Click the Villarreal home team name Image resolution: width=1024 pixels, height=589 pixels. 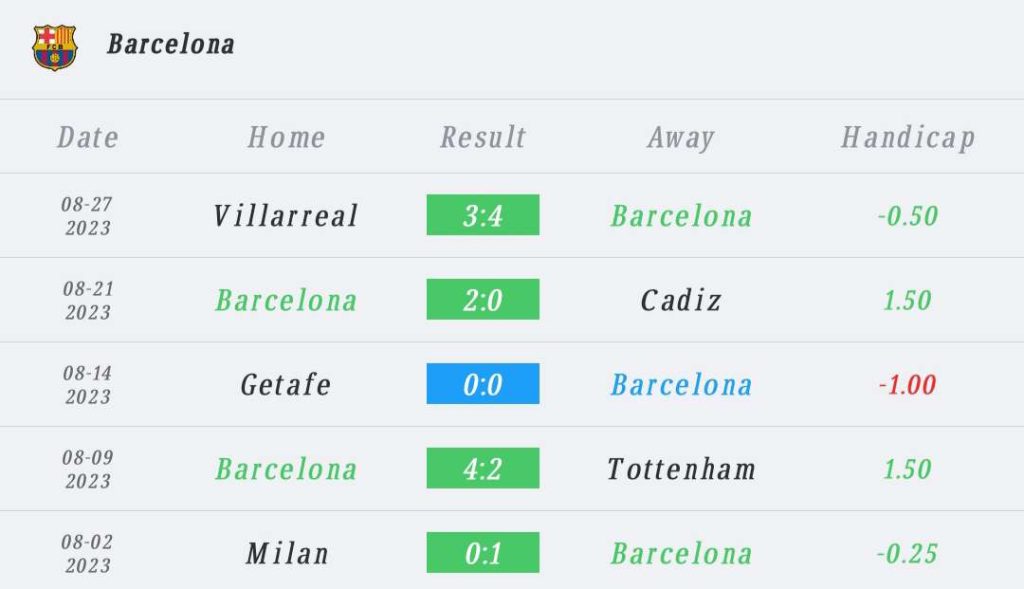(286, 216)
